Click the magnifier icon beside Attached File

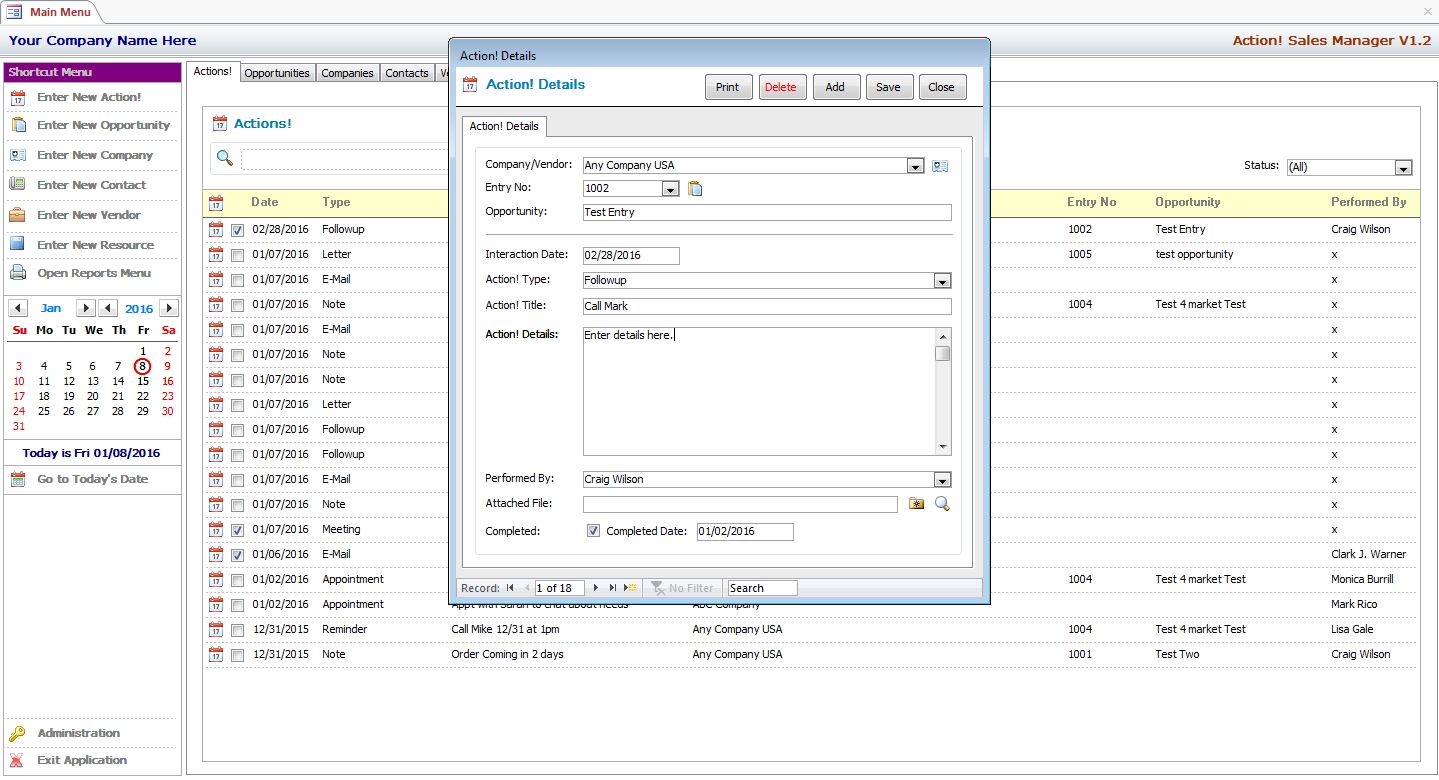click(x=942, y=504)
